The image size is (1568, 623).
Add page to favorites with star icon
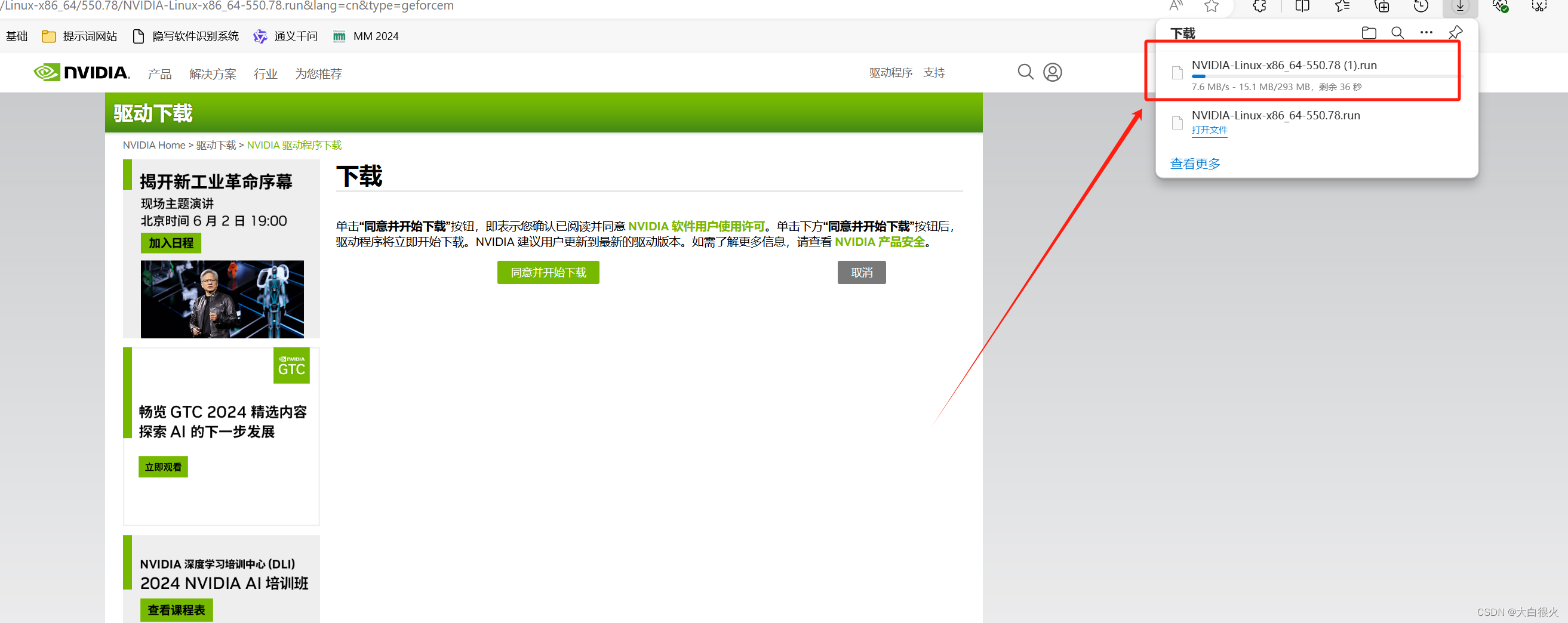(x=1212, y=6)
